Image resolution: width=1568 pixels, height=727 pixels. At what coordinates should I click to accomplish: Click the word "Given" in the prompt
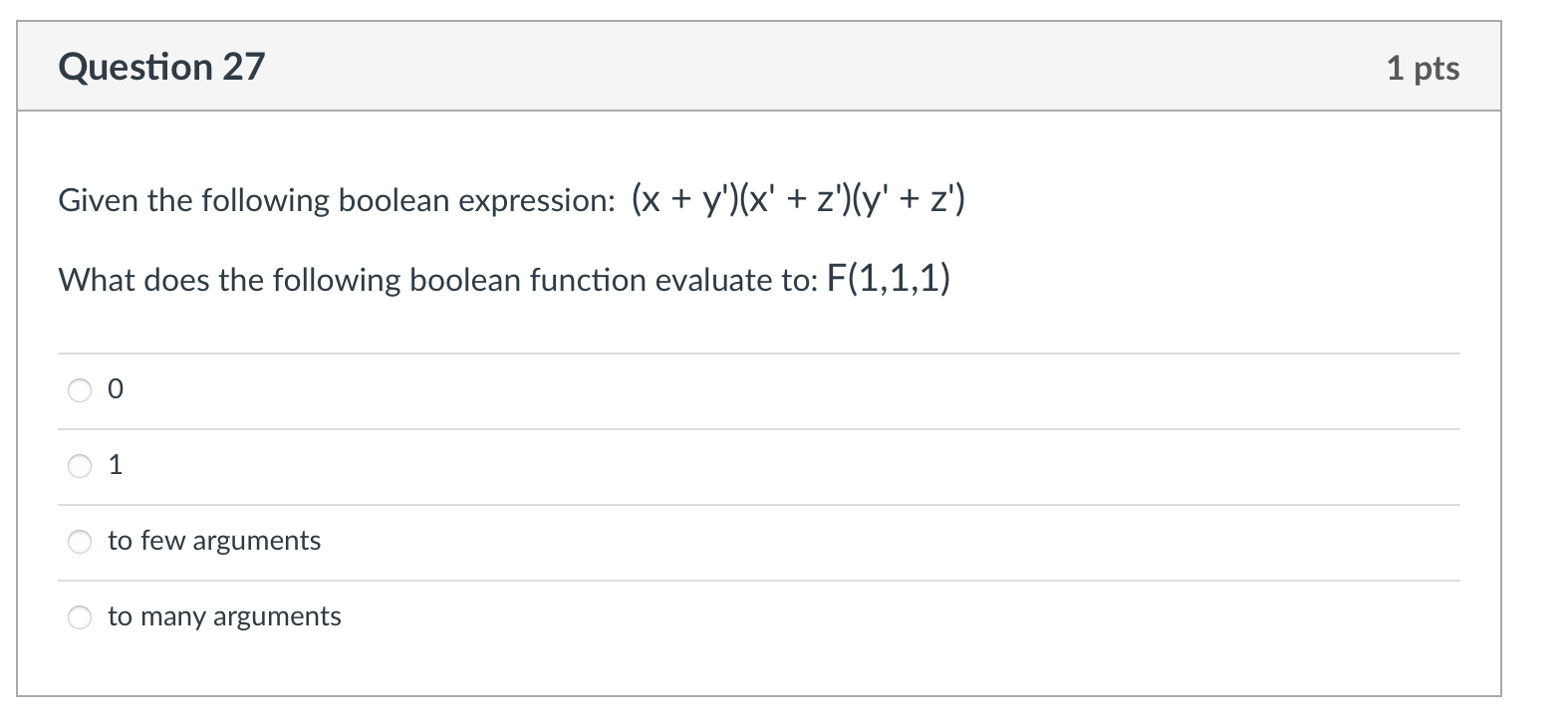click(x=99, y=201)
